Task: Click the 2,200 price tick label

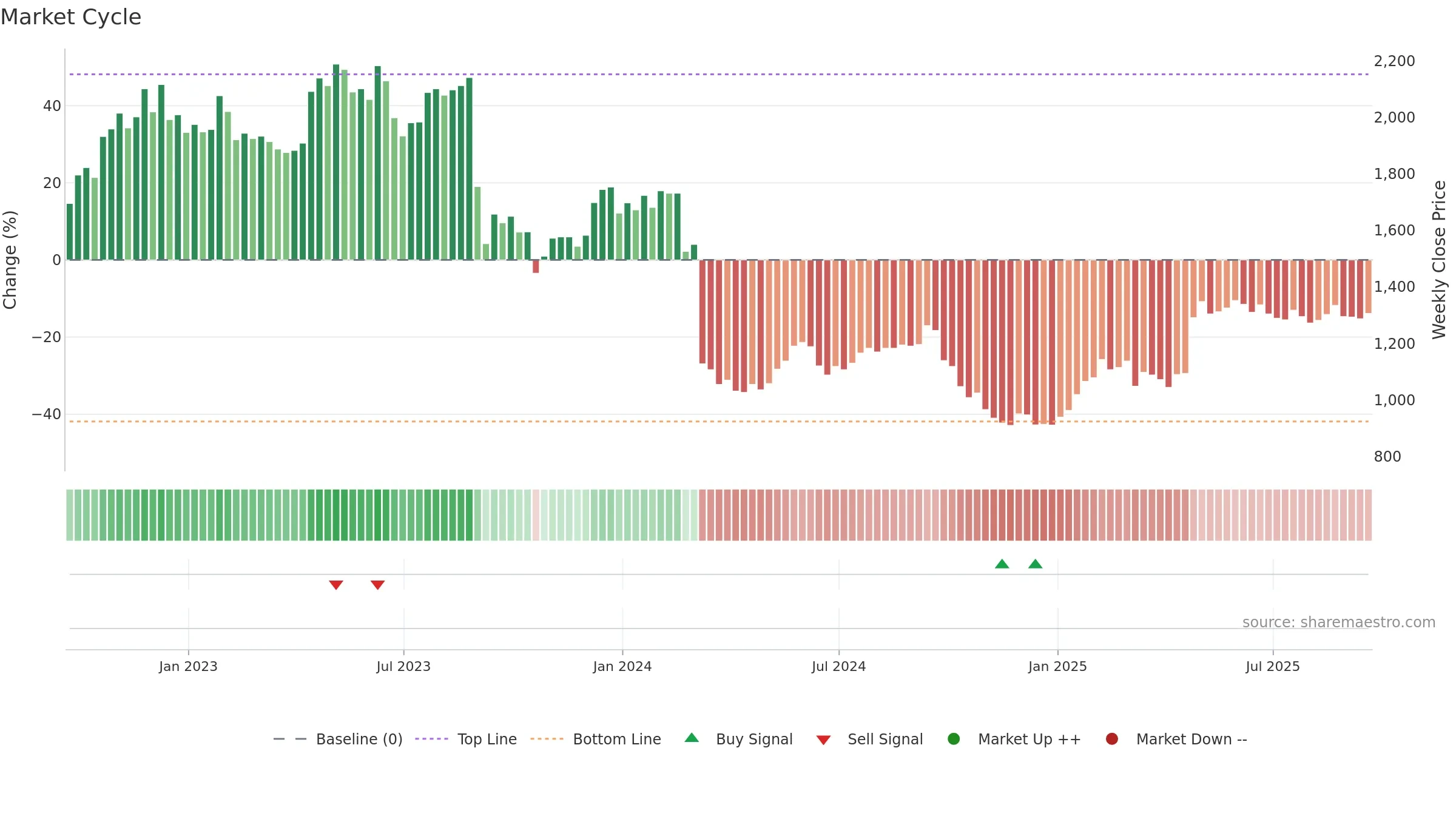Action: (1394, 61)
